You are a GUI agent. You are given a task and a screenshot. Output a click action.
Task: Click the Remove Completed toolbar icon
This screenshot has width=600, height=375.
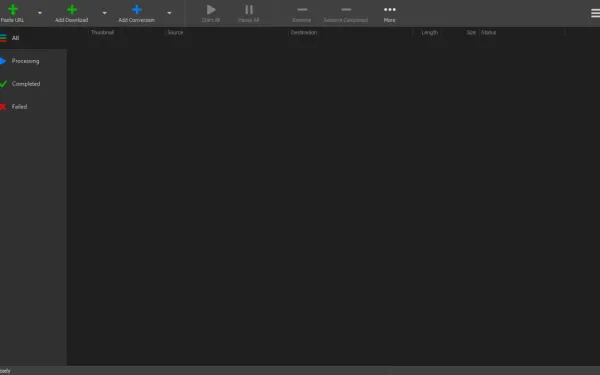(346, 10)
